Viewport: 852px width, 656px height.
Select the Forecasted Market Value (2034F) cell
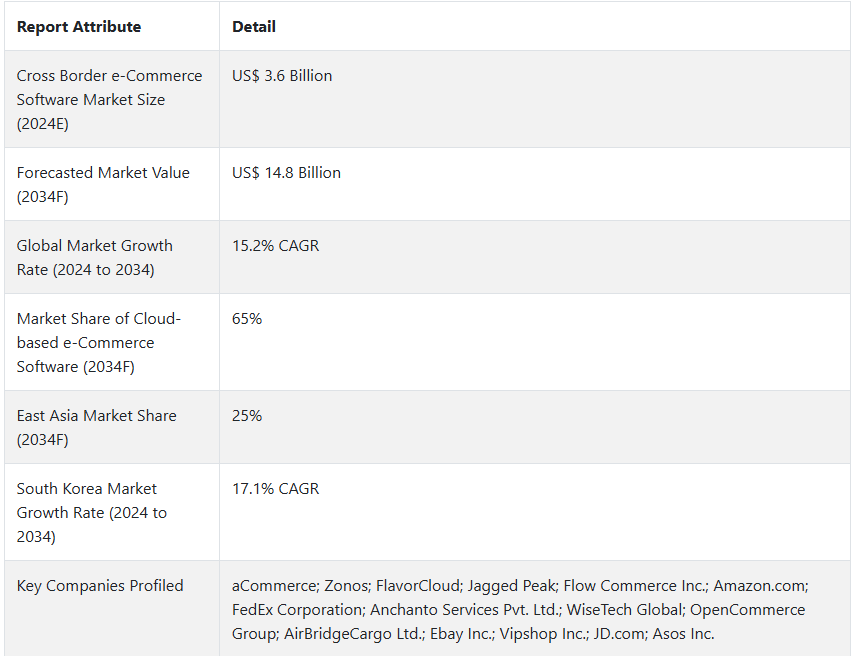(x=103, y=185)
